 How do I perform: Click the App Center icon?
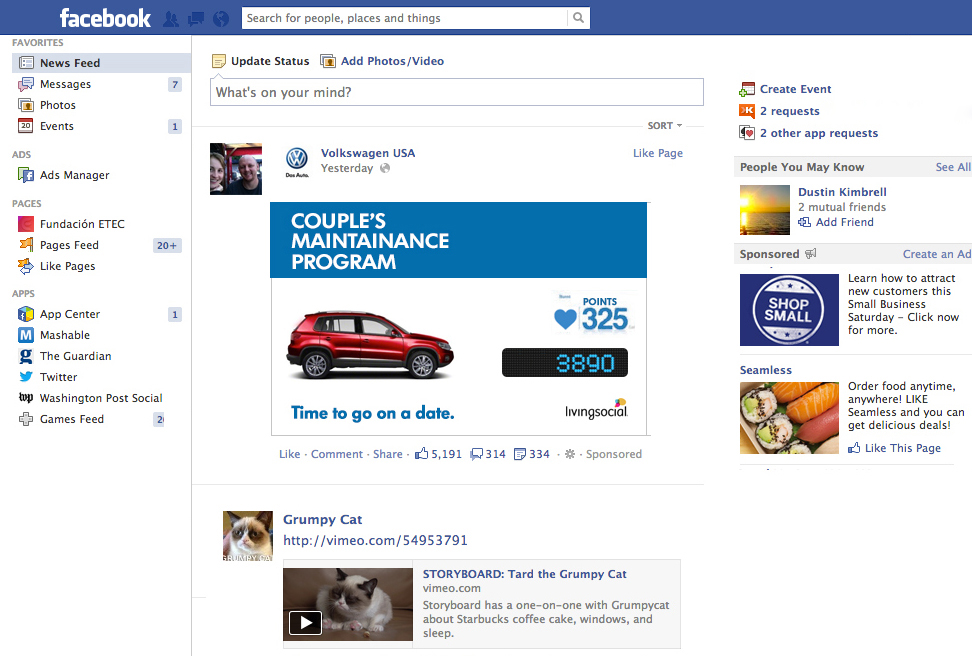[x=26, y=314]
